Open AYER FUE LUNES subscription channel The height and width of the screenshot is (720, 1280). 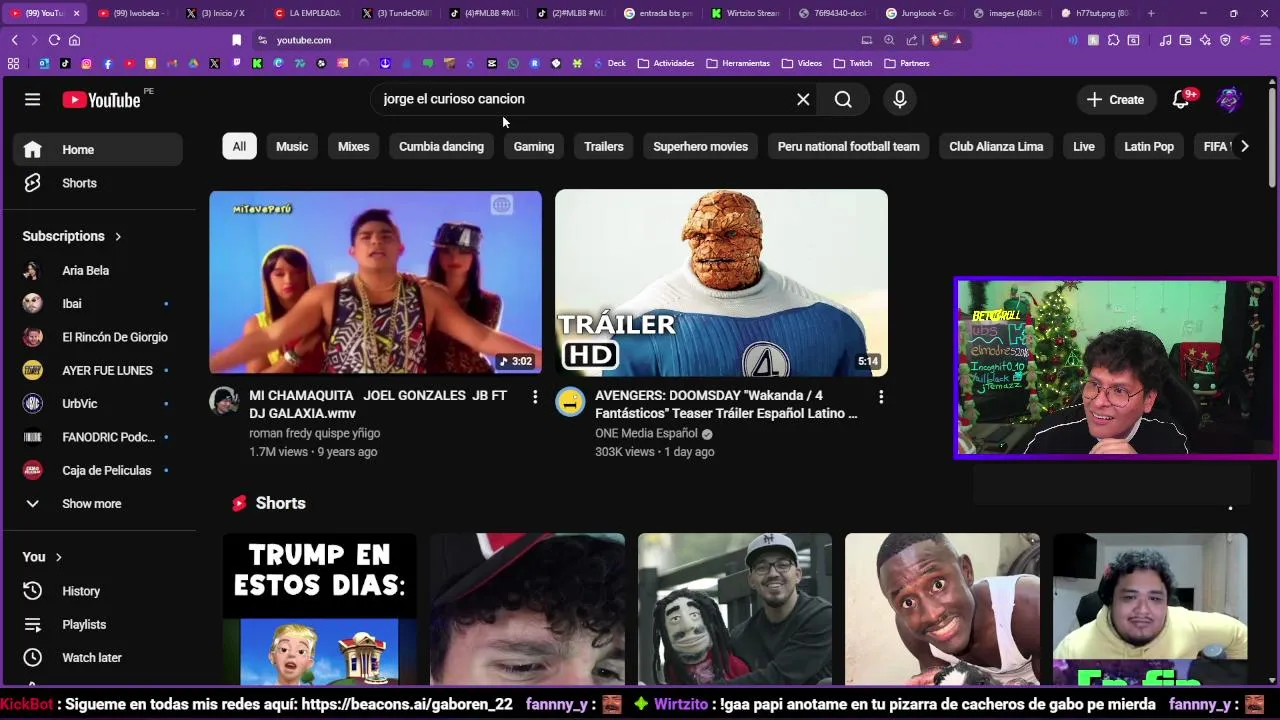[x=97, y=370]
